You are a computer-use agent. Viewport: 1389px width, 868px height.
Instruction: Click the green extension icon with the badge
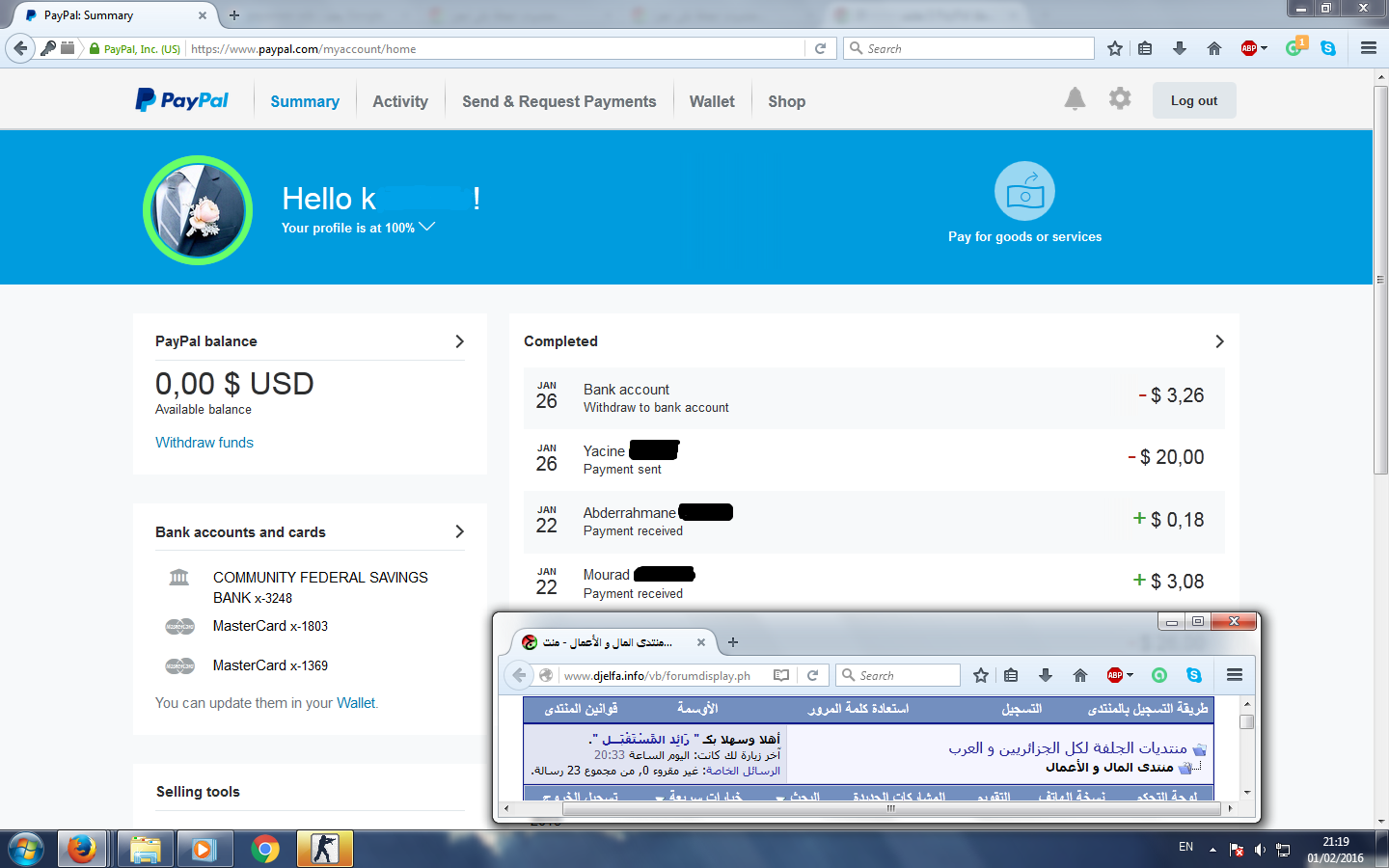pos(1294,47)
